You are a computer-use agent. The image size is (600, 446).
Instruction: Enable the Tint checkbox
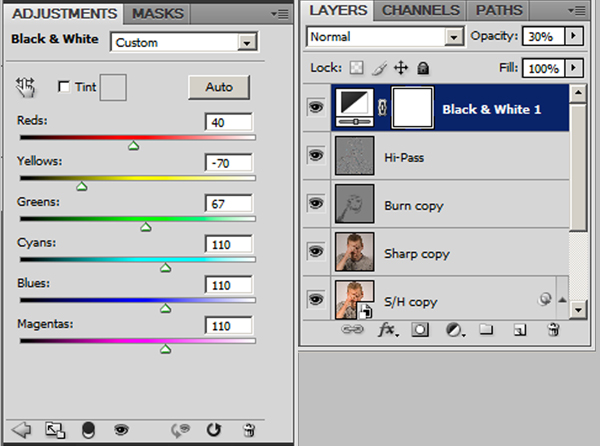65,87
